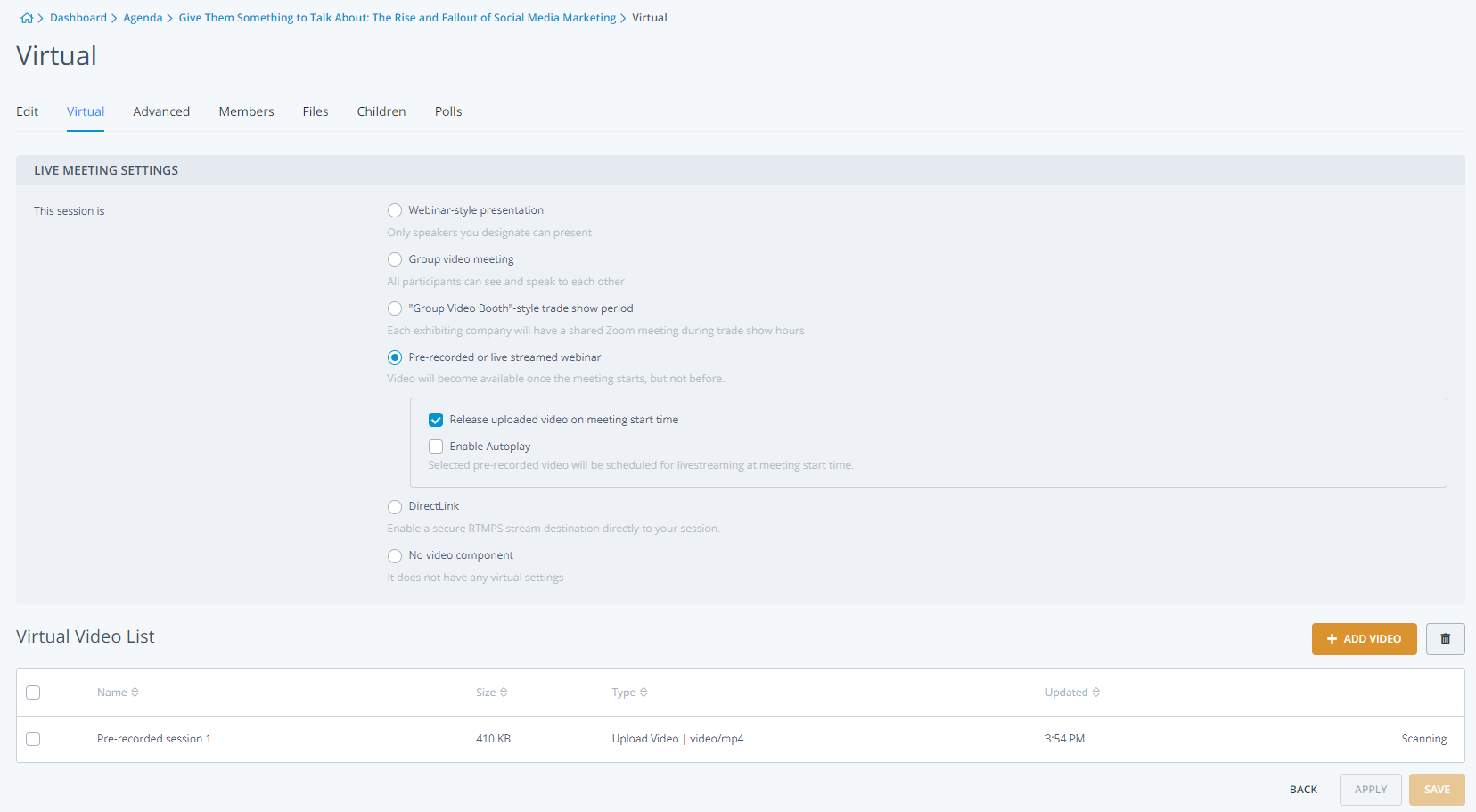The image size is (1476, 812).
Task: Click the Updated column header label
Action: [1066, 693]
